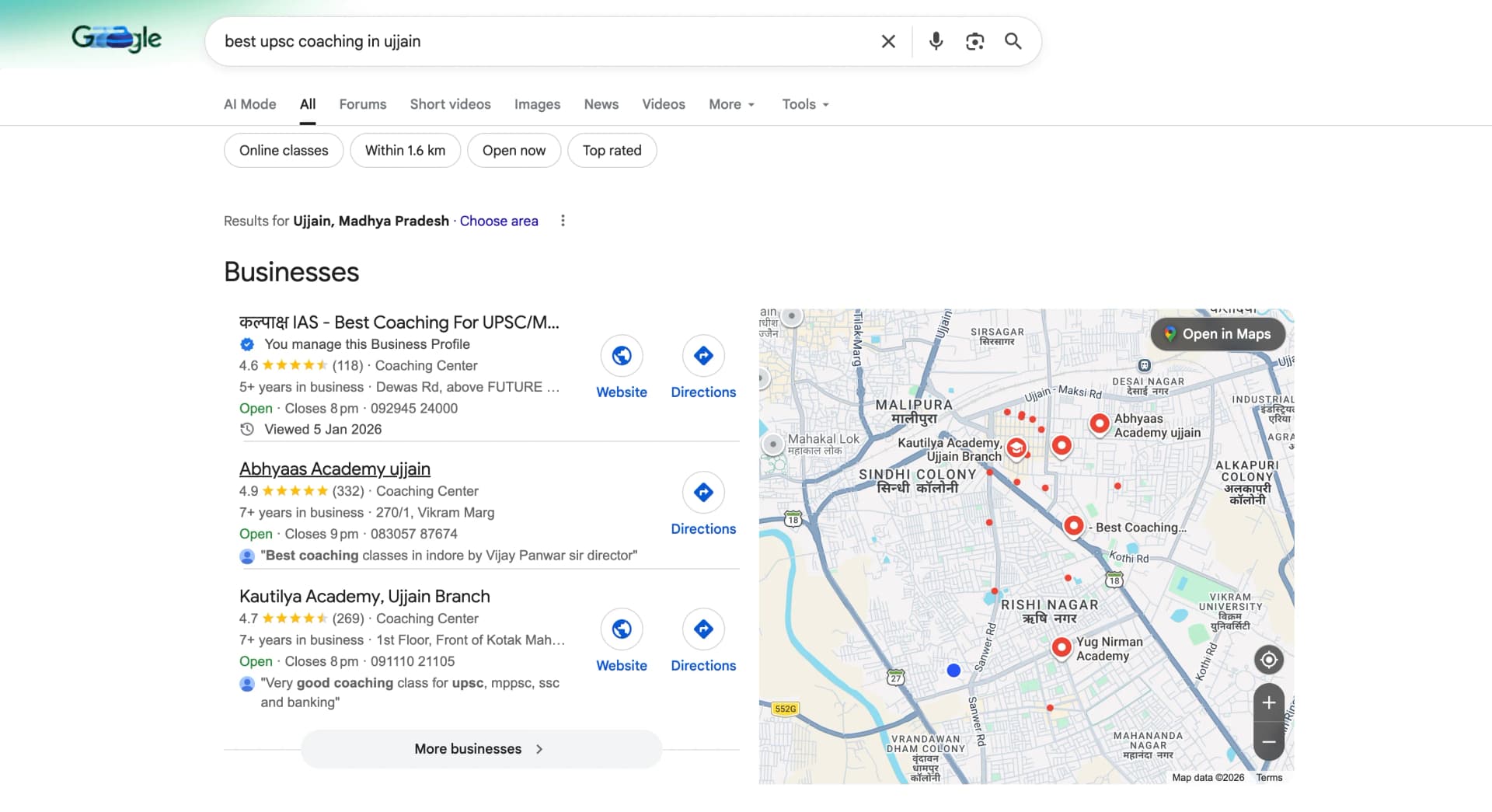Switch to the Images tab

(537, 104)
